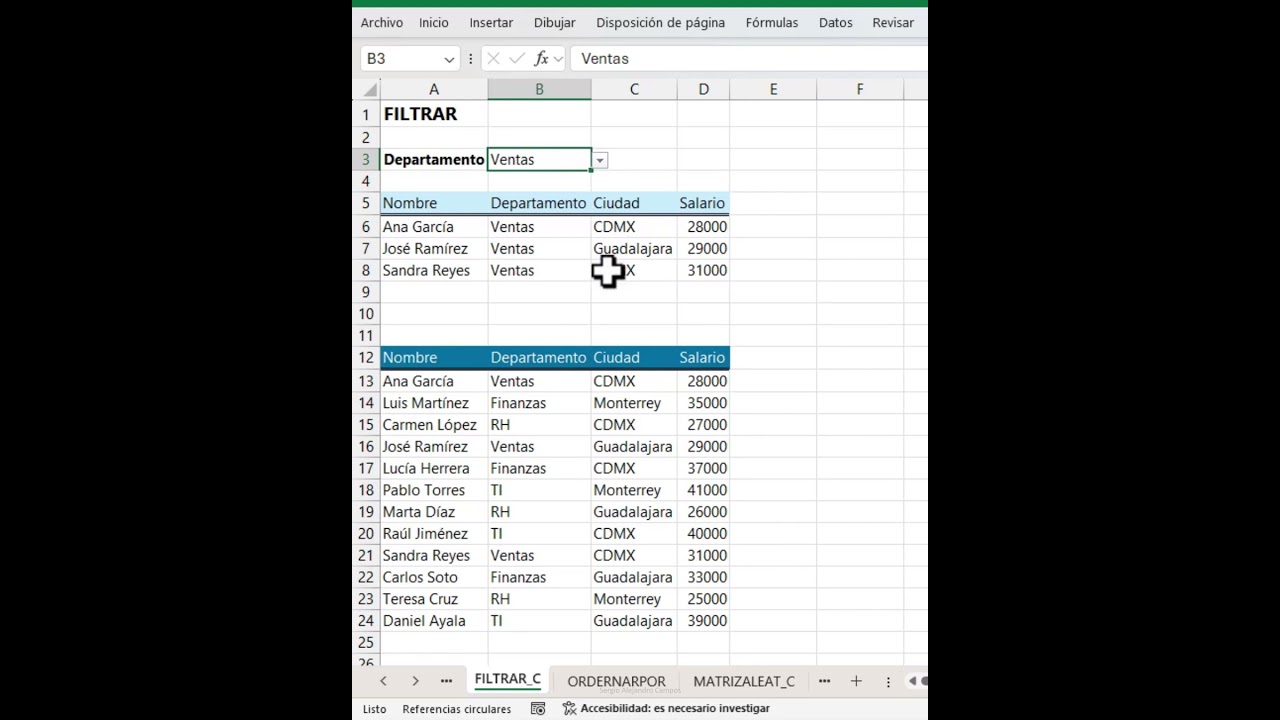Show hidden sheets ellipsis left of FILTRAR_C
1280x720 pixels.
point(446,681)
